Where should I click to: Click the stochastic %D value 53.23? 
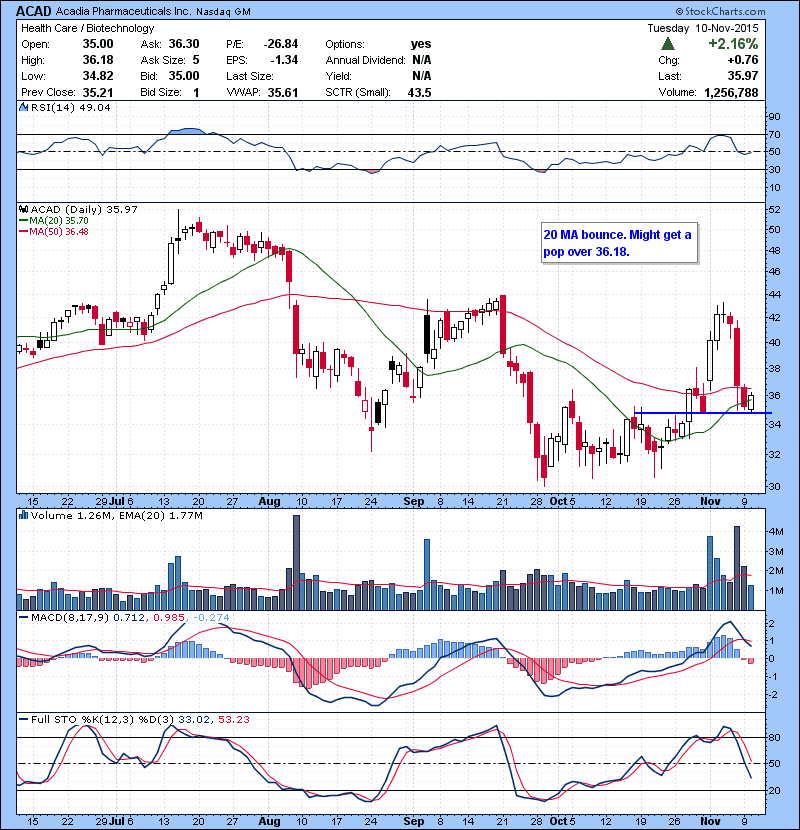click(233, 719)
